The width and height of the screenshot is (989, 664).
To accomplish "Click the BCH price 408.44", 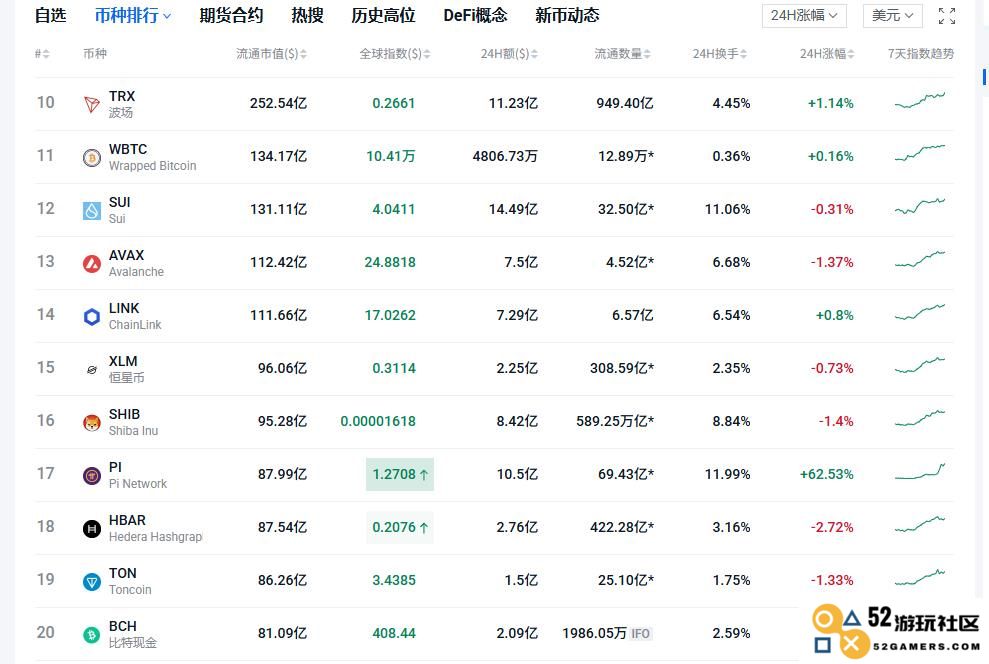I will pos(394,633).
